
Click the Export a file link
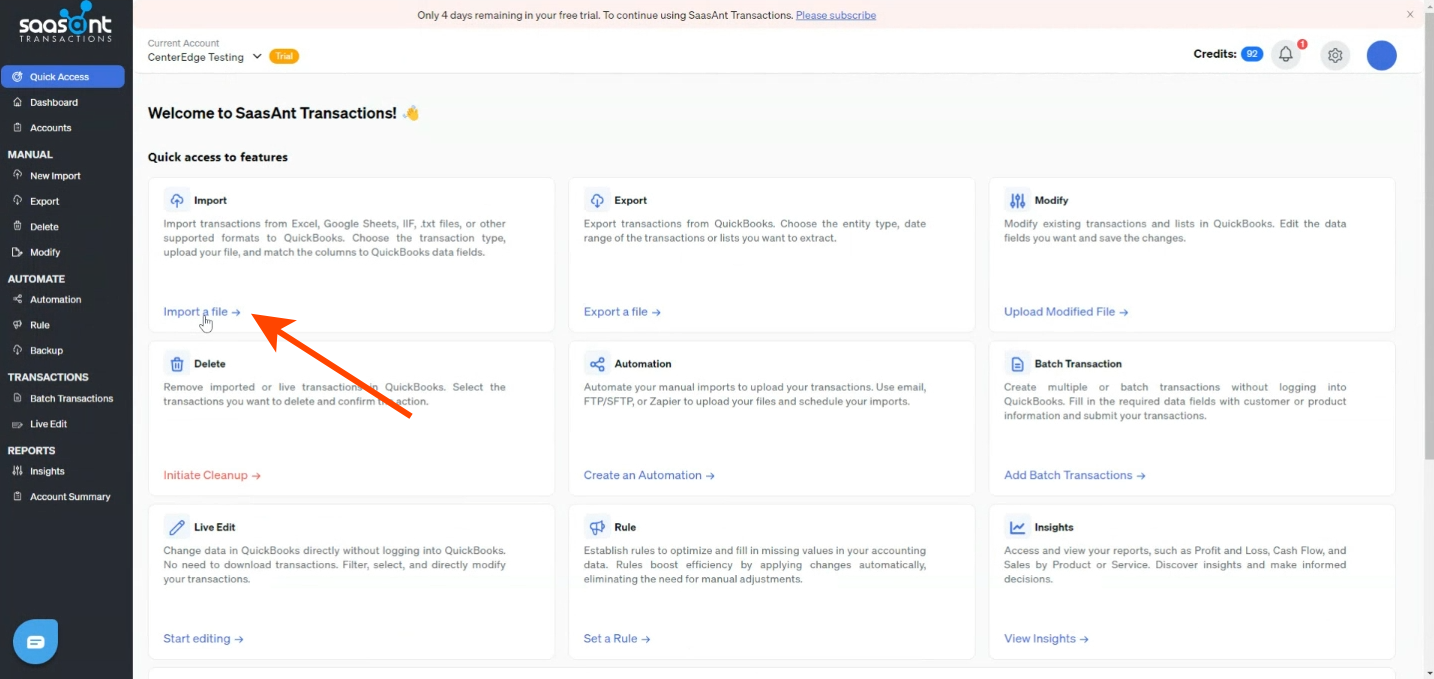(622, 312)
